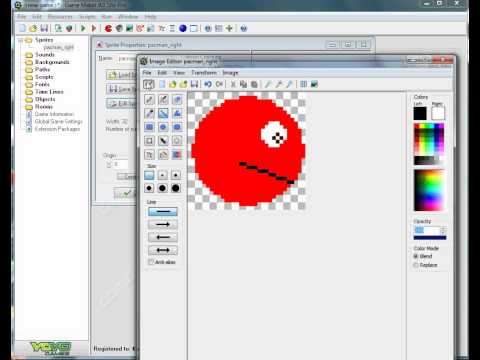
Task: Open Game Maker Scripts menu
Action: pyautogui.click(x=87, y=17)
